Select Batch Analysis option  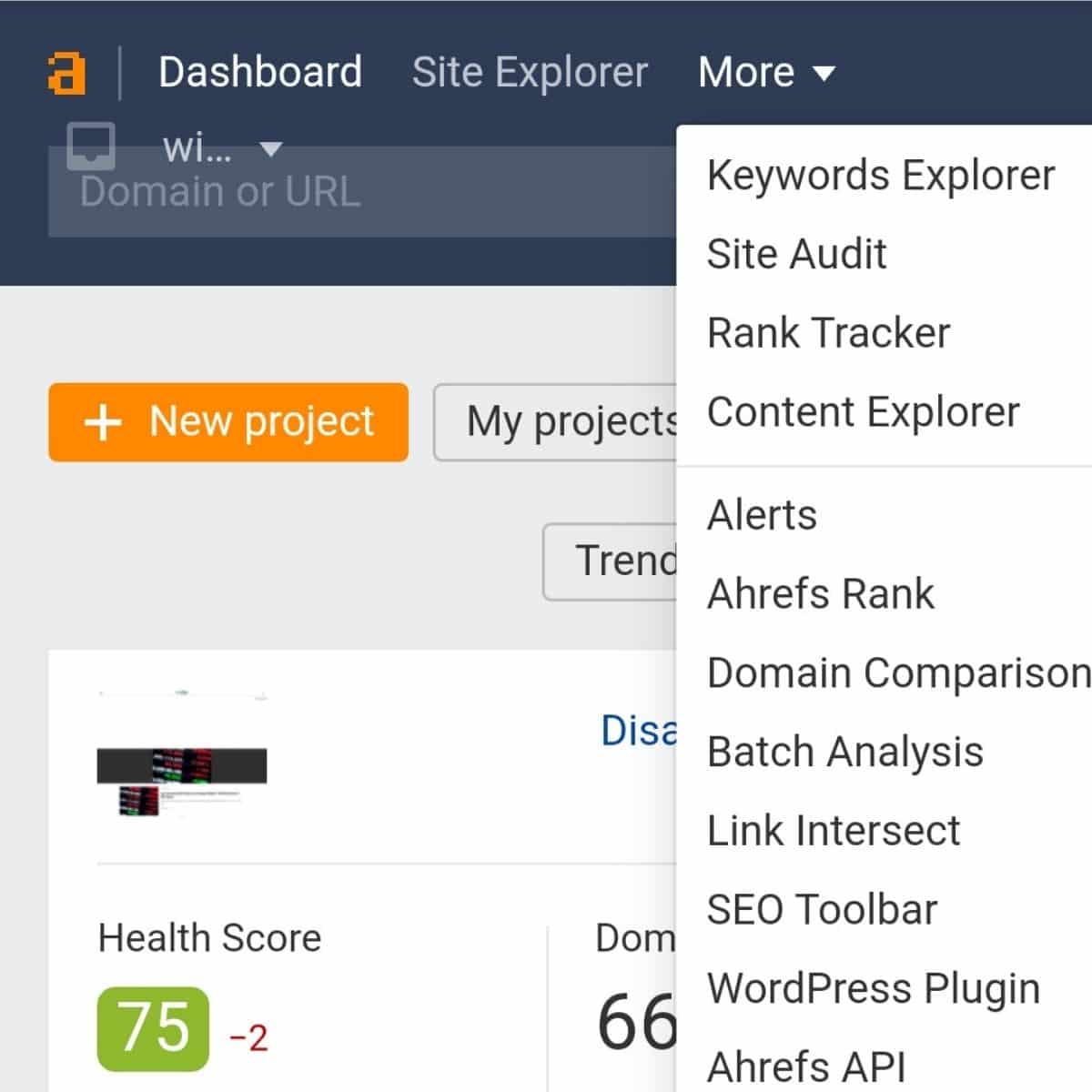point(844,753)
